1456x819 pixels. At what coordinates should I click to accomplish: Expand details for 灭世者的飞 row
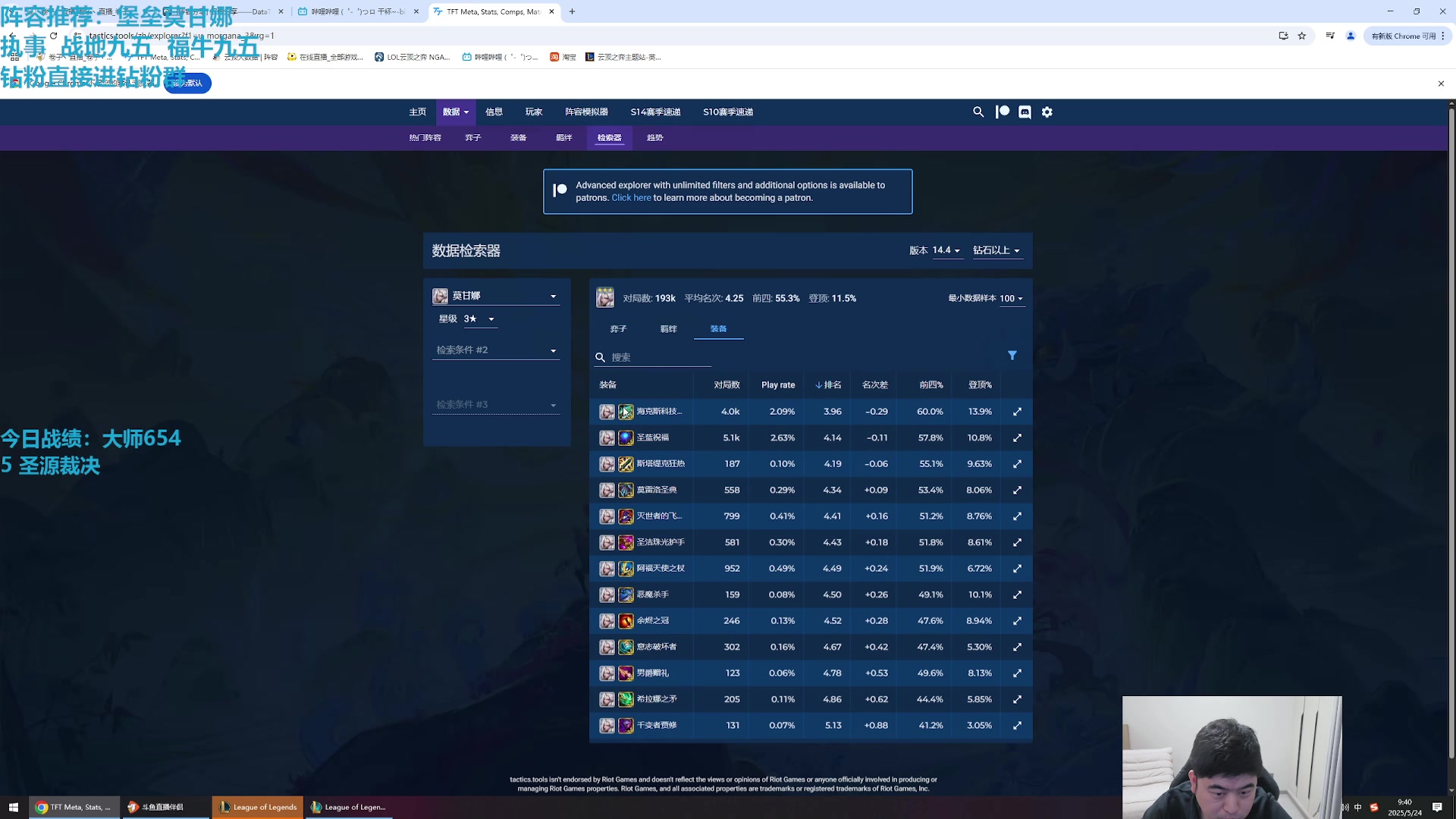point(1018,516)
